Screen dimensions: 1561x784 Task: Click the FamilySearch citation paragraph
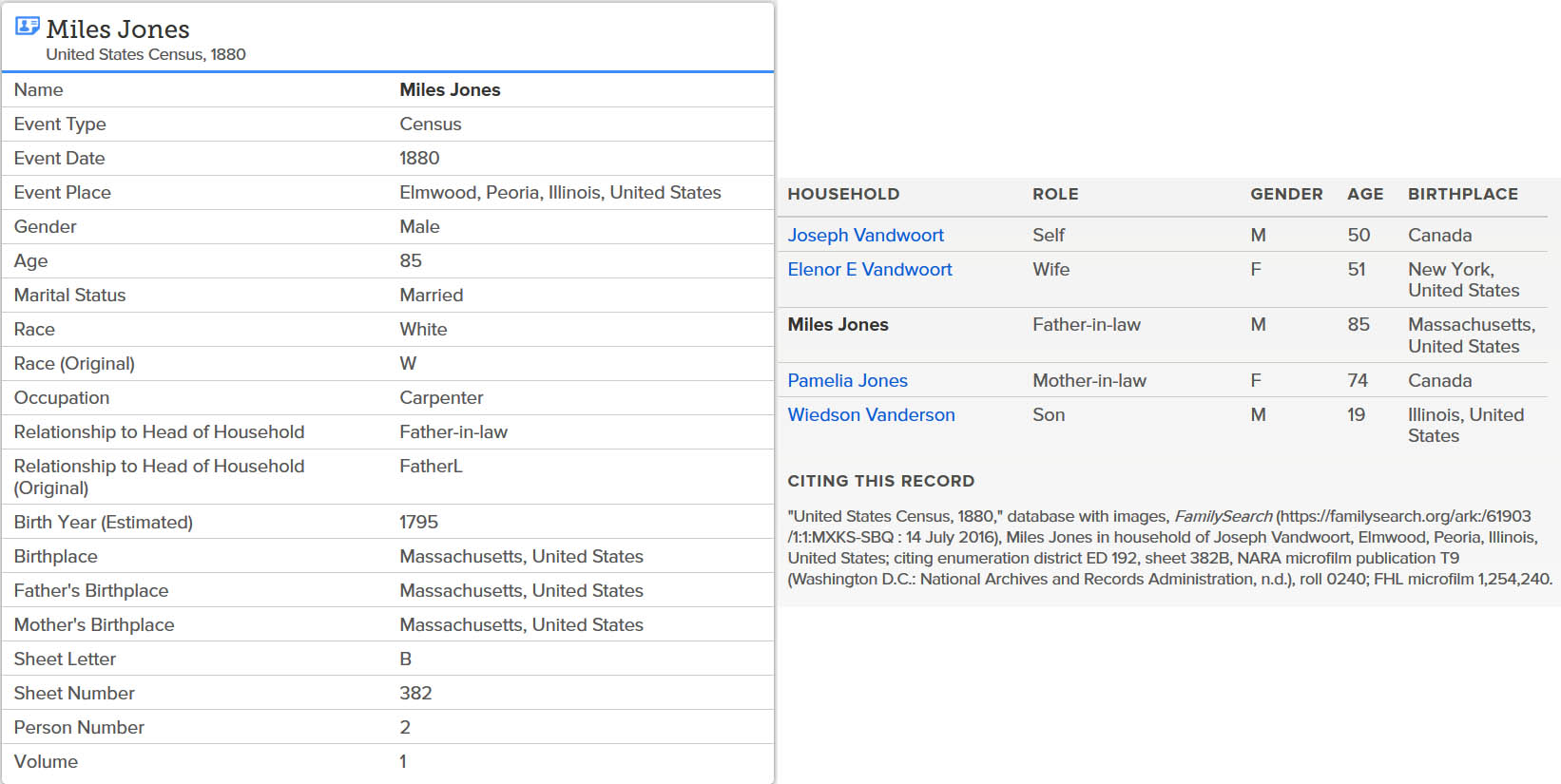point(1169,547)
